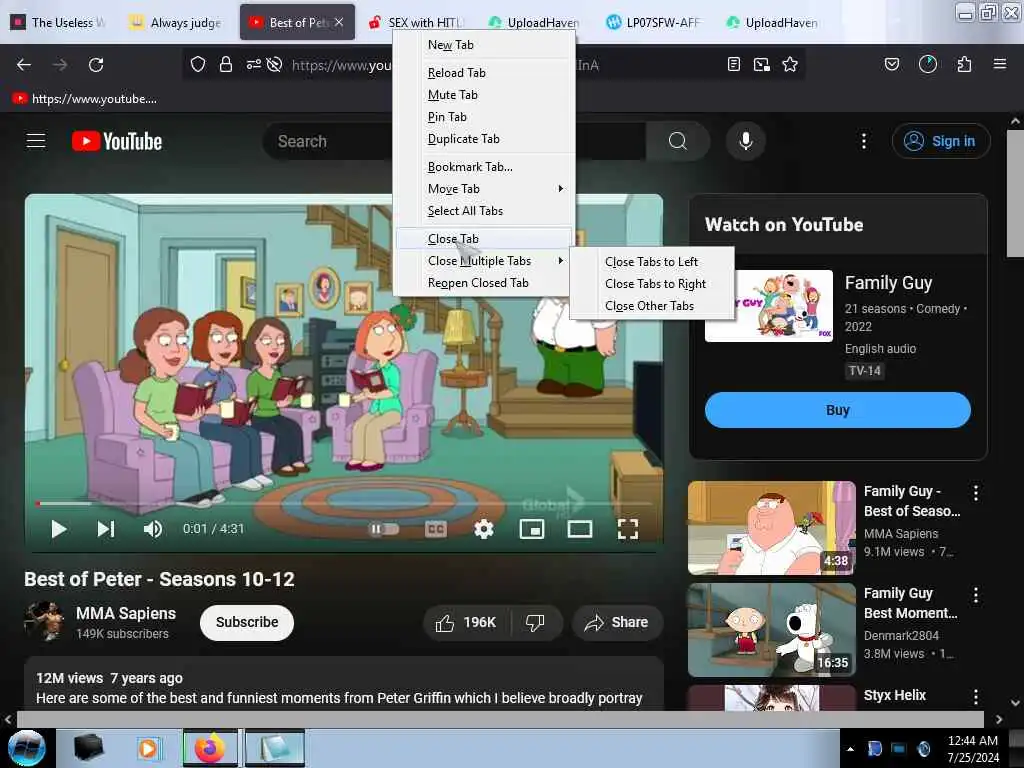Switch to The Useless W tab
Image resolution: width=1024 pixels, height=768 pixels.
click(59, 22)
